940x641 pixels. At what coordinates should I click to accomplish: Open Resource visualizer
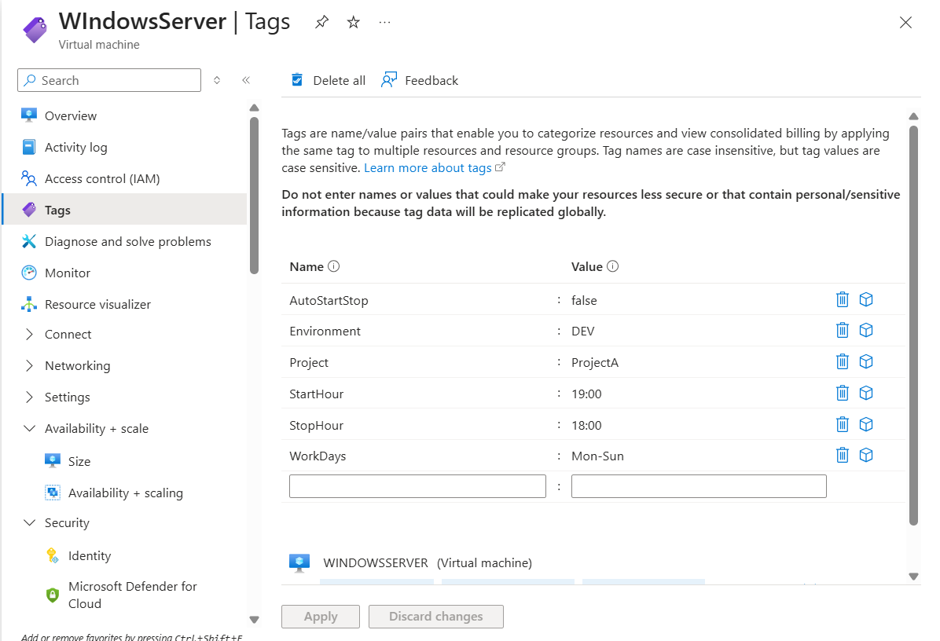(98, 305)
